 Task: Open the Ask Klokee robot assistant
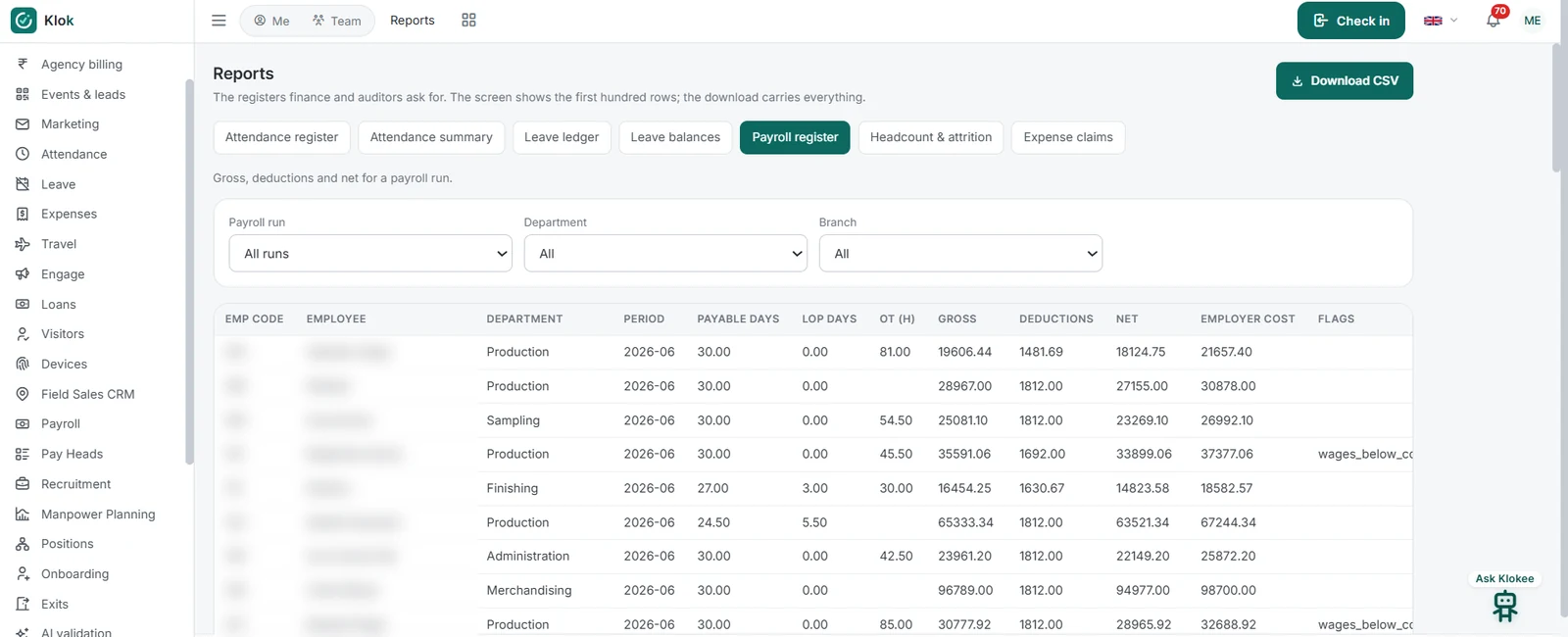(x=1505, y=607)
